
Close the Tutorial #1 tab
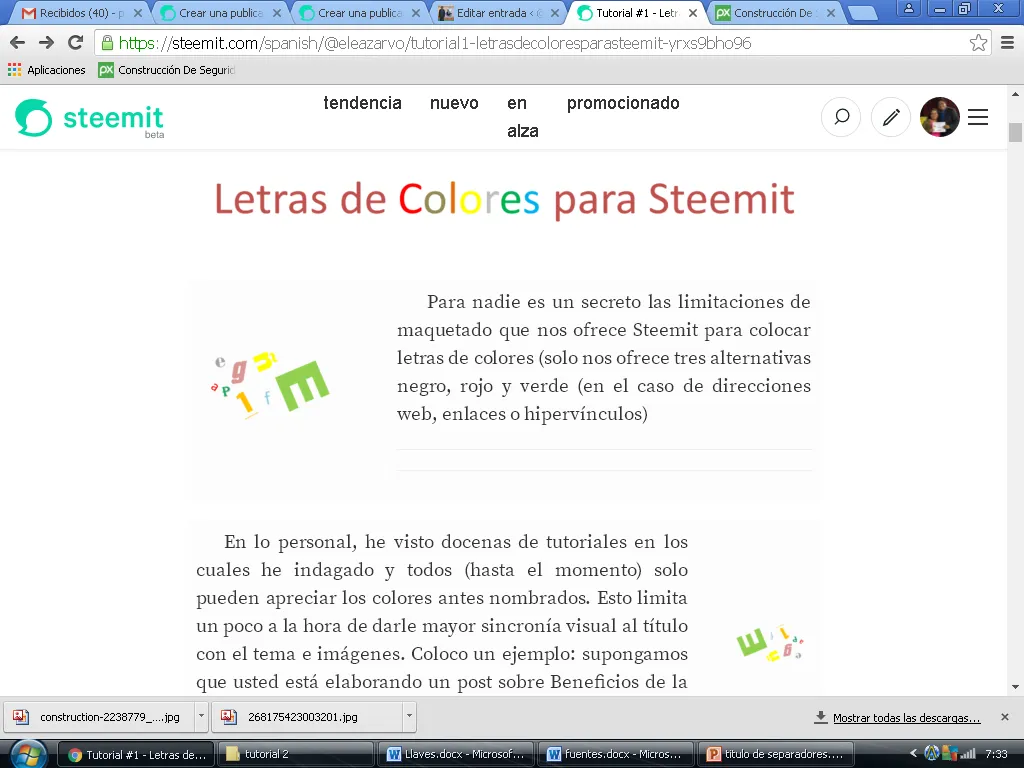[x=693, y=13]
